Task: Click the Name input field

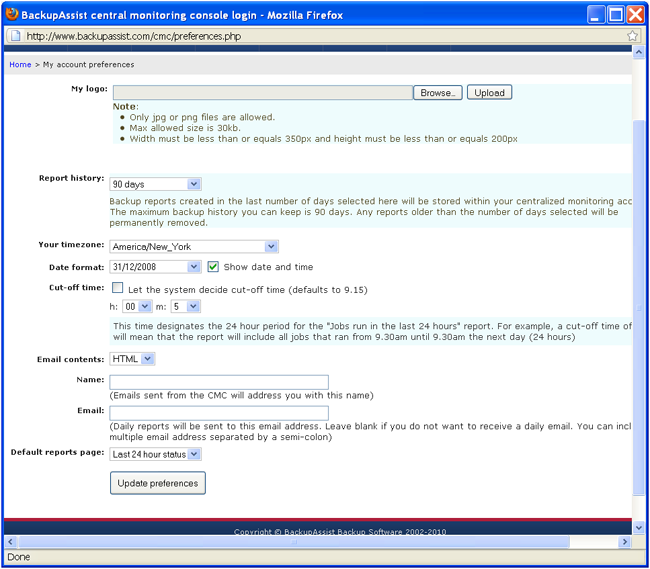Action: [x=219, y=382]
